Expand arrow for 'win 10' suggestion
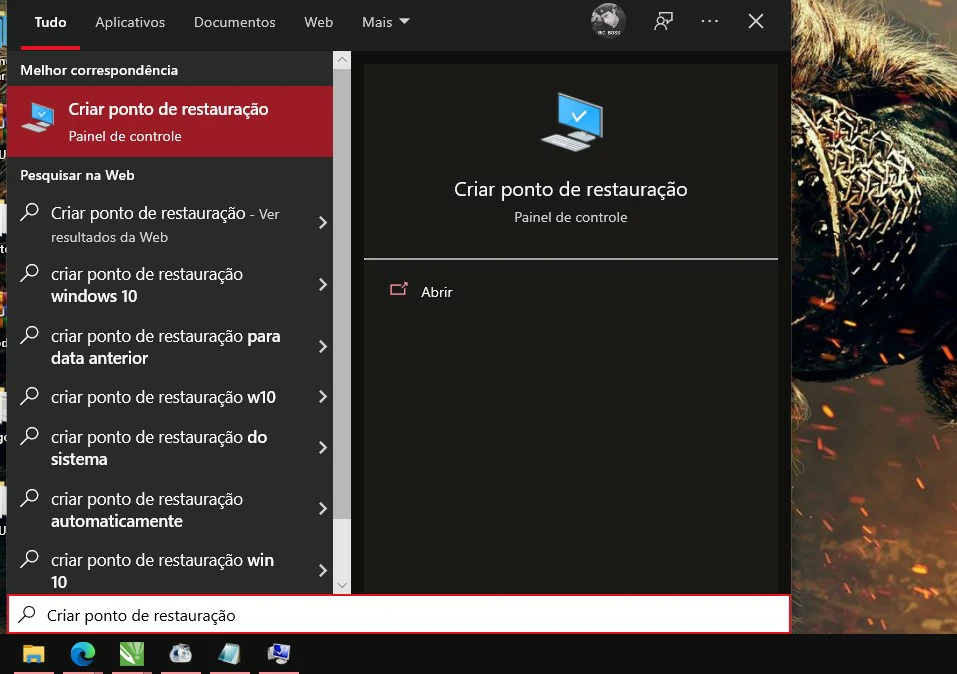 click(323, 571)
